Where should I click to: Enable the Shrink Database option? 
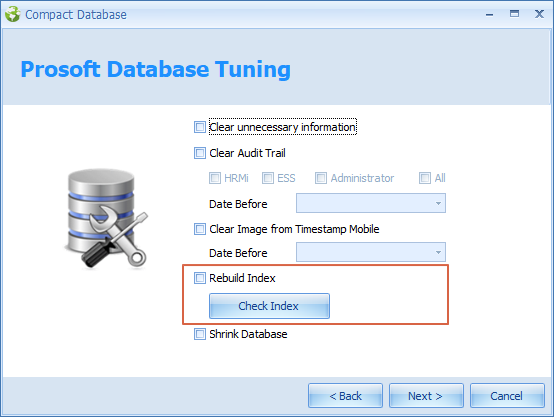(200, 334)
